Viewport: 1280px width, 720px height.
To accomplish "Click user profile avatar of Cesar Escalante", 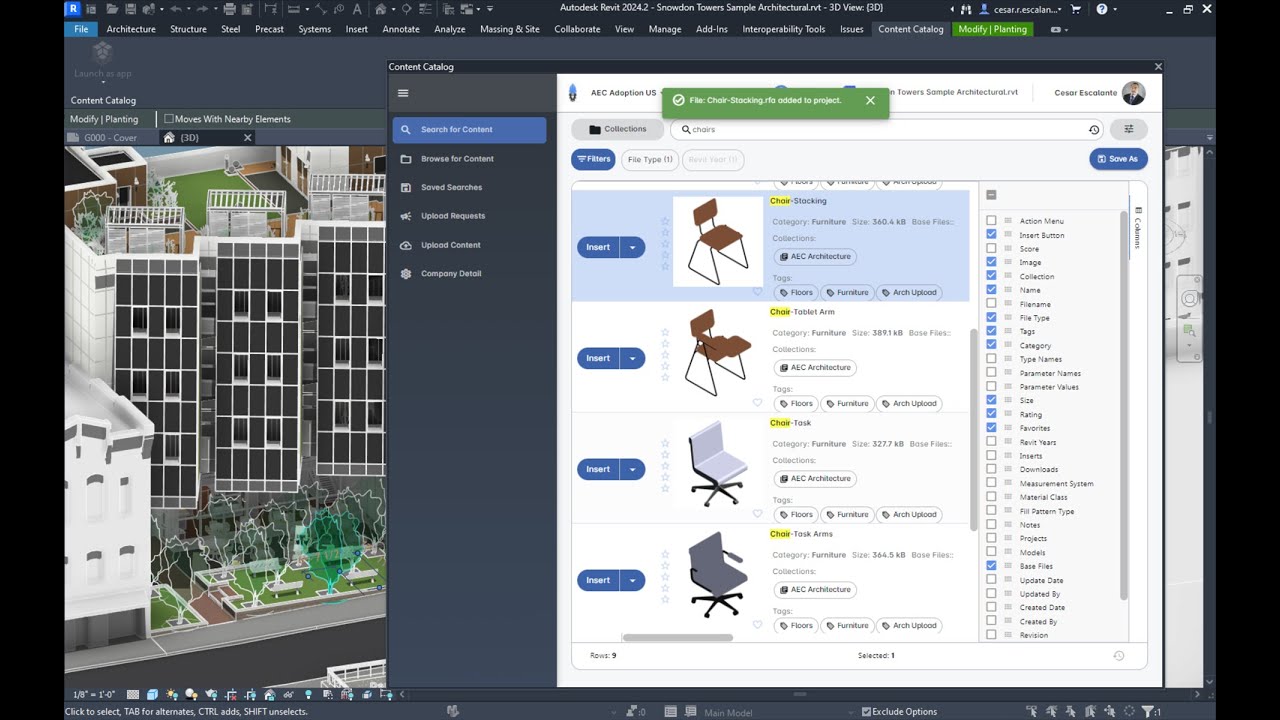I will [1133, 93].
